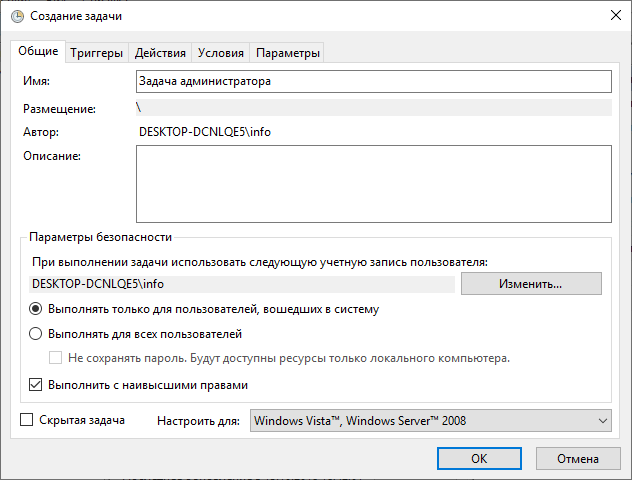Click the Отмена button
Image resolution: width=632 pixels, height=480 pixels.
point(578,458)
